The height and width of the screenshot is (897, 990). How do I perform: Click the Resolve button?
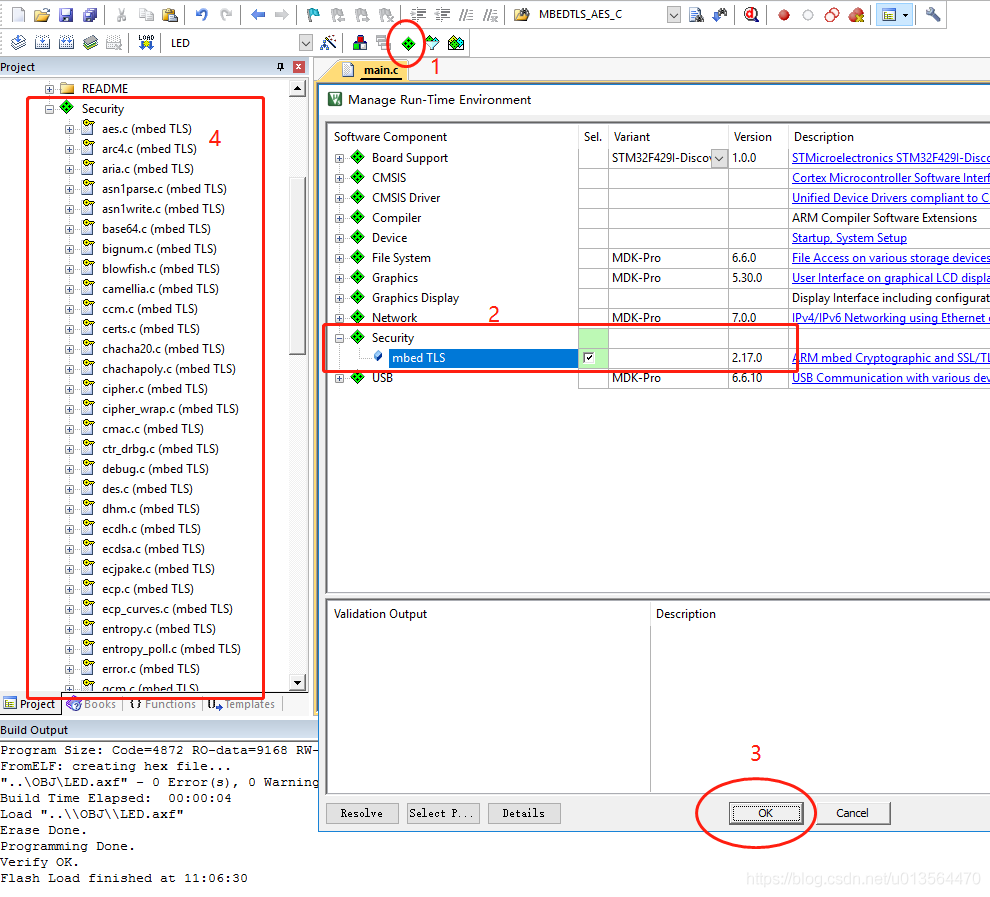pyautogui.click(x=362, y=813)
